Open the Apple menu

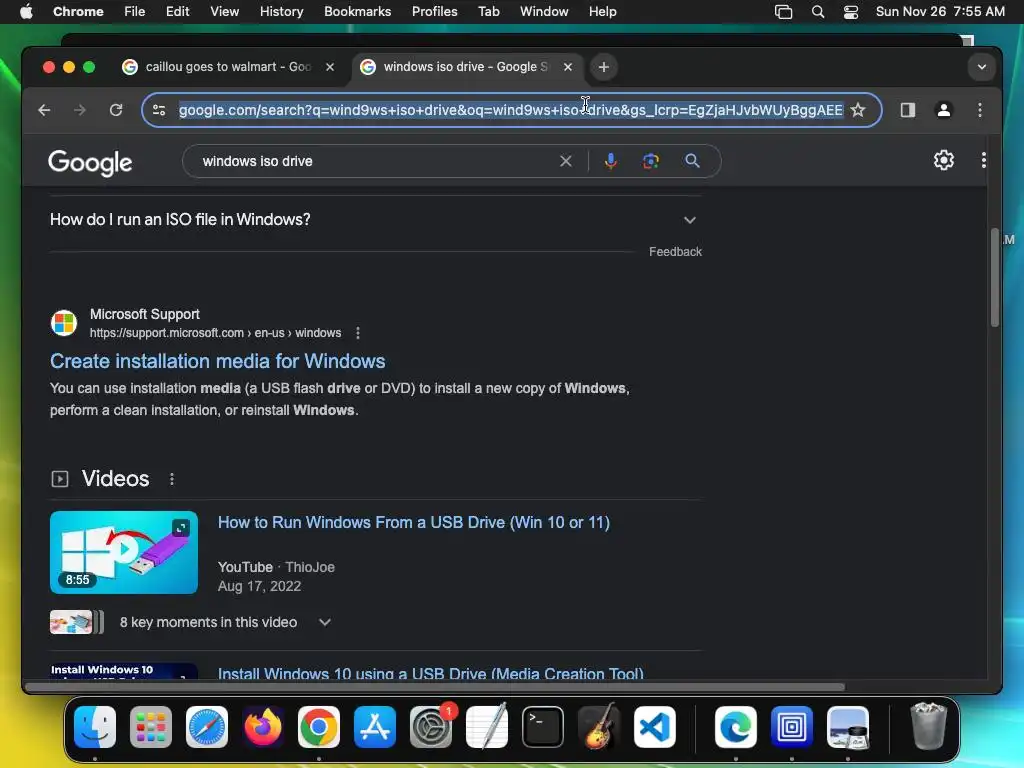pyautogui.click(x=26, y=12)
